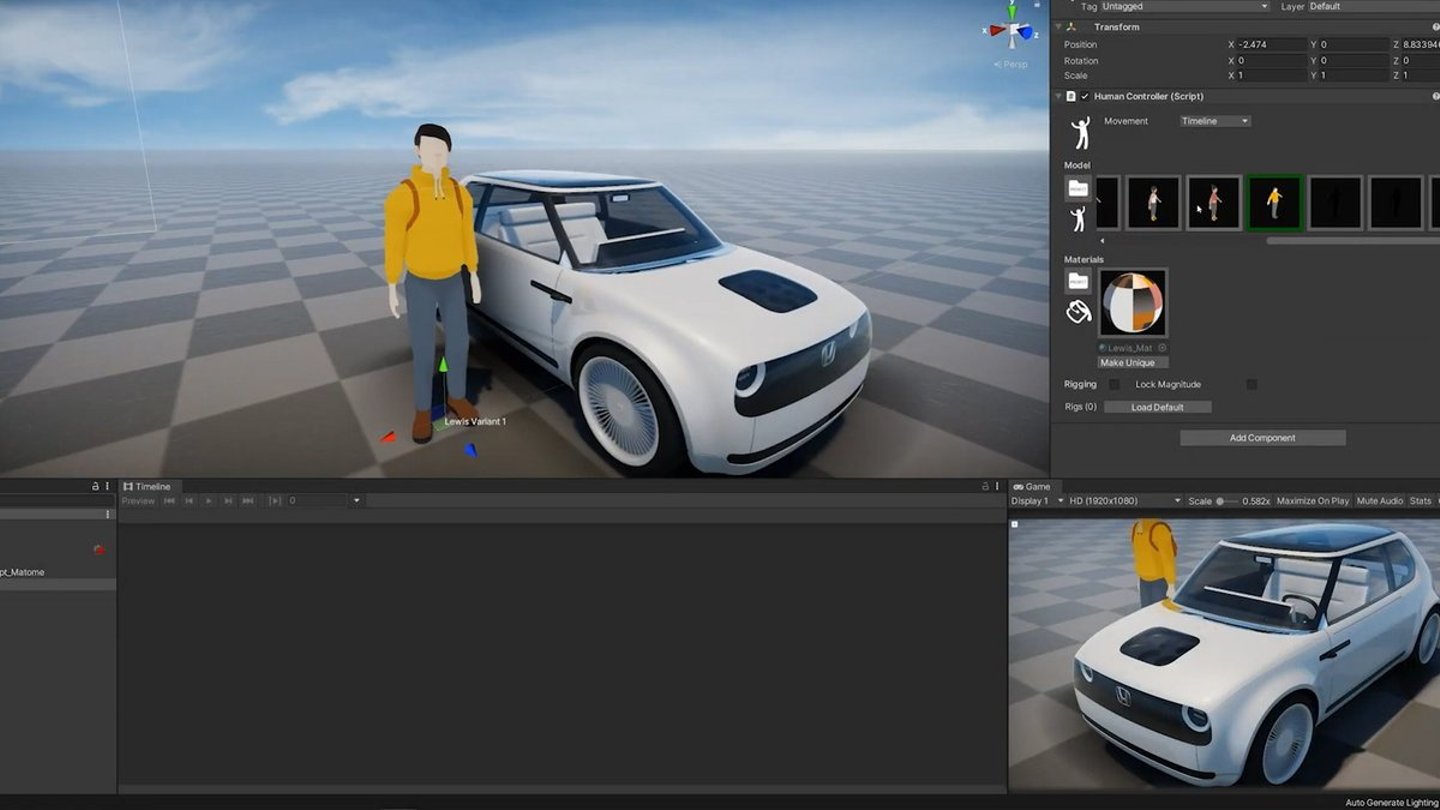
Task: Click the Rotation Y field
Action: tap(1353, 61)
